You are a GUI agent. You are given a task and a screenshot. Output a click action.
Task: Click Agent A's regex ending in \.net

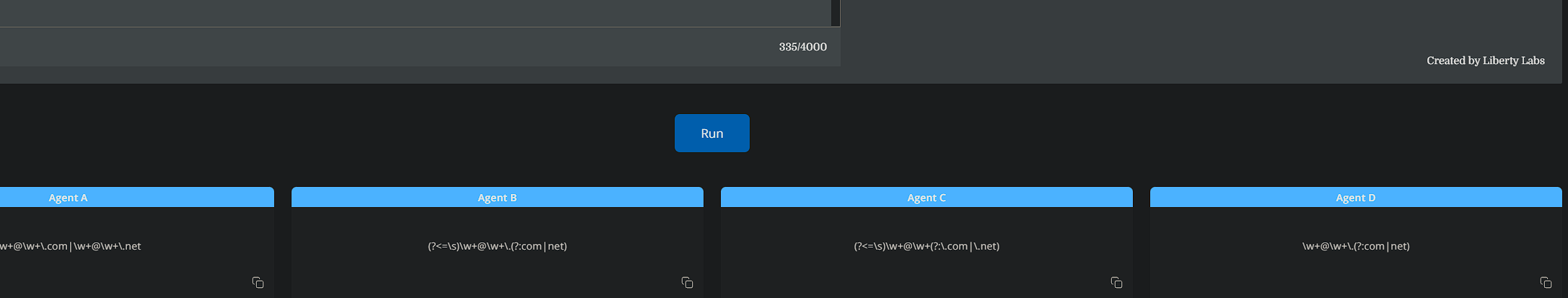(x=70, y=246)
